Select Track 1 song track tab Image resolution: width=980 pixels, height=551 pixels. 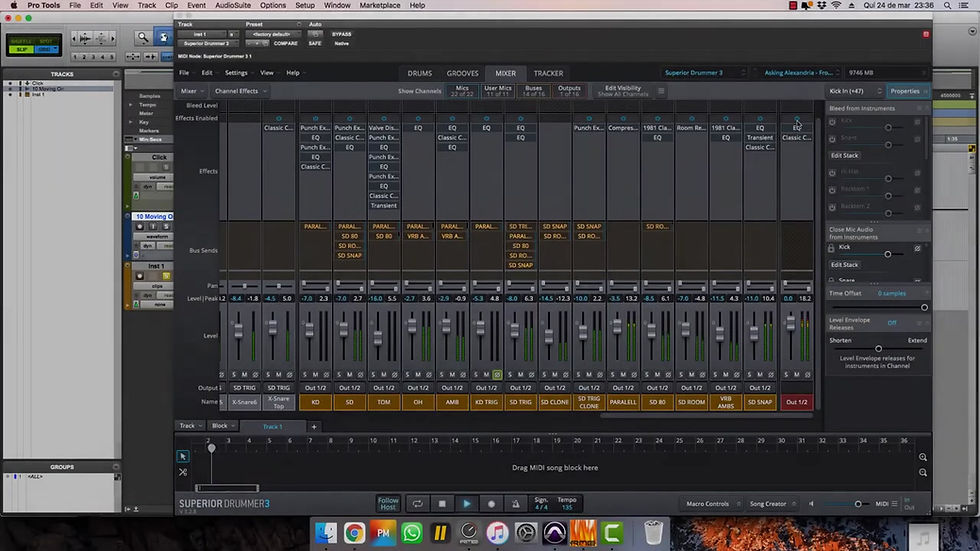point(272,427)
